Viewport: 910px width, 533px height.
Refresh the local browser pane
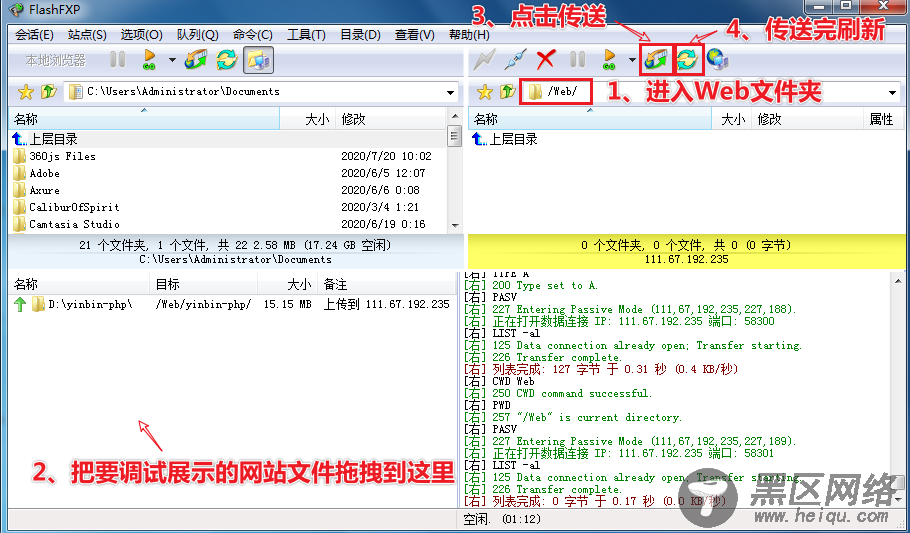pos(226,59)
